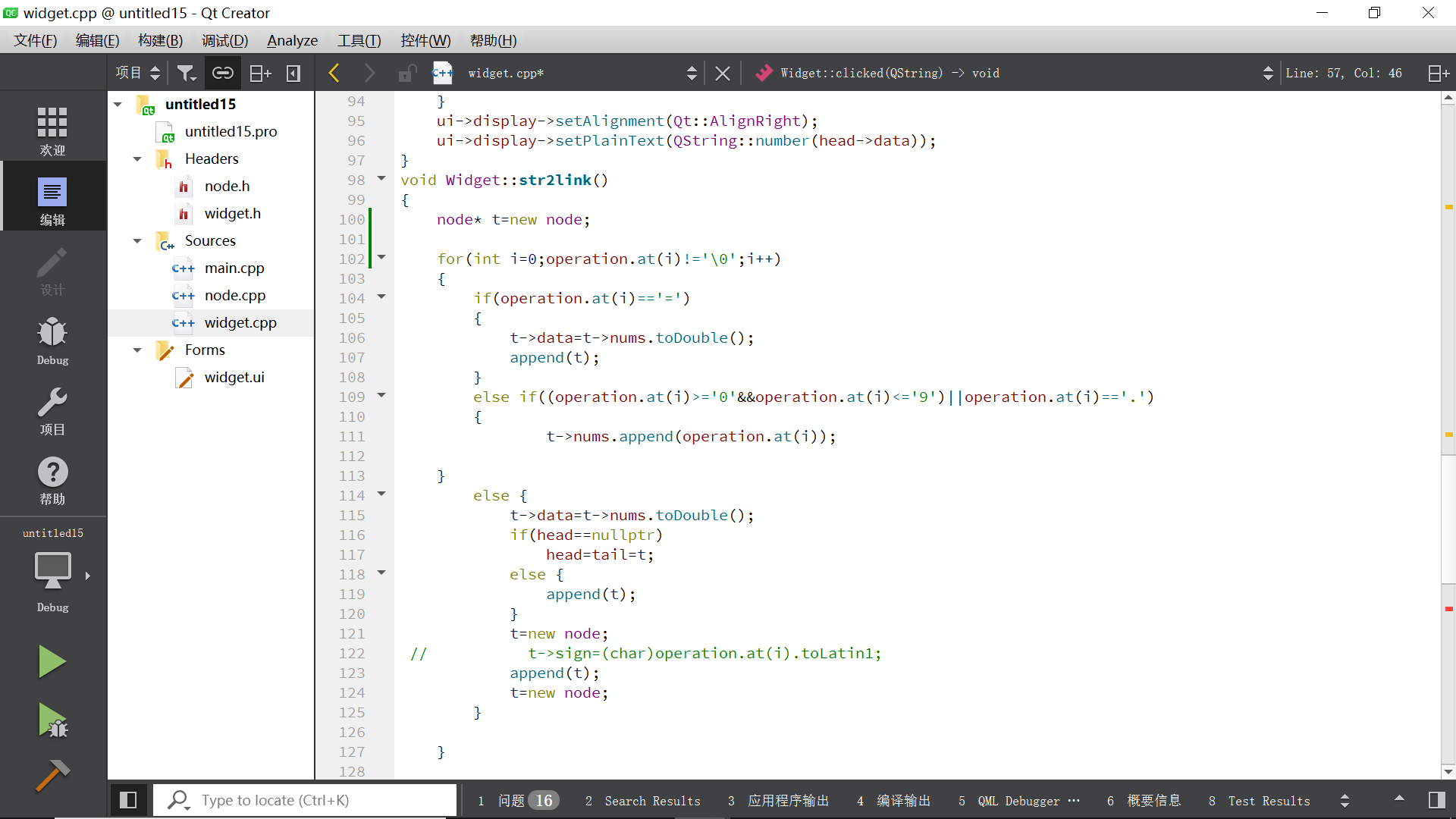Click the green Run button
This screenshot has height=819, width=1456.
tap(52, 661)
